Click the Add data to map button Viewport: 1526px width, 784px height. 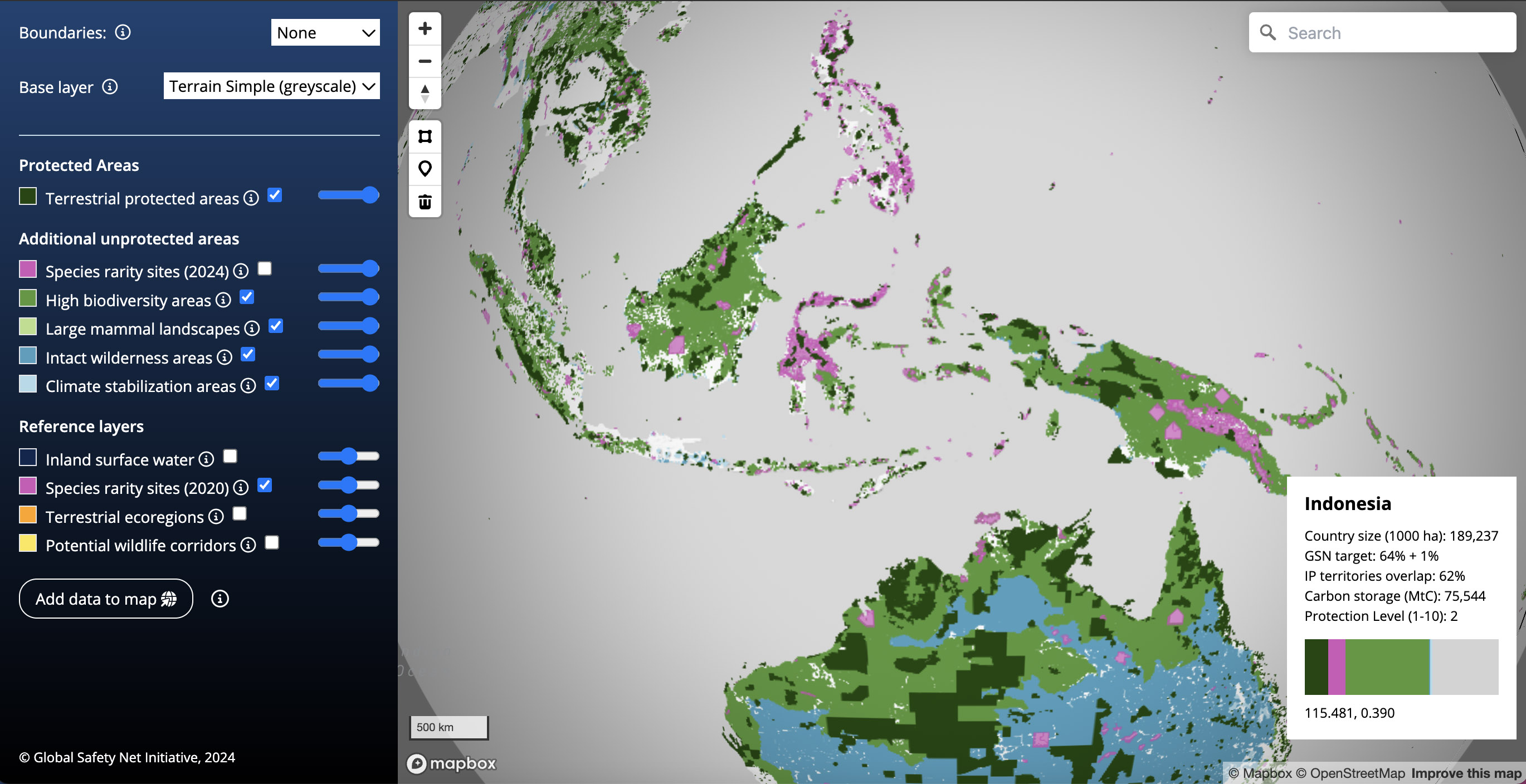click(105, 599)
